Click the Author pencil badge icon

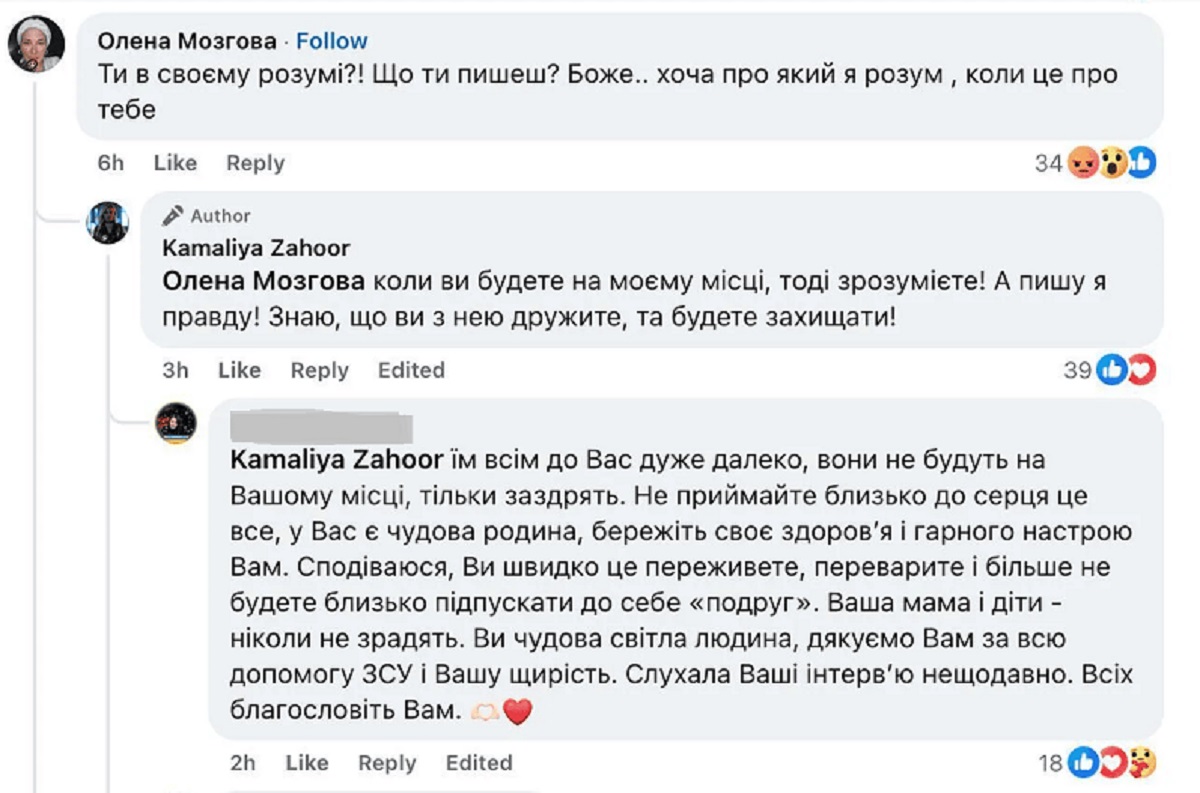pyautogui.click(x=173, y=215)
